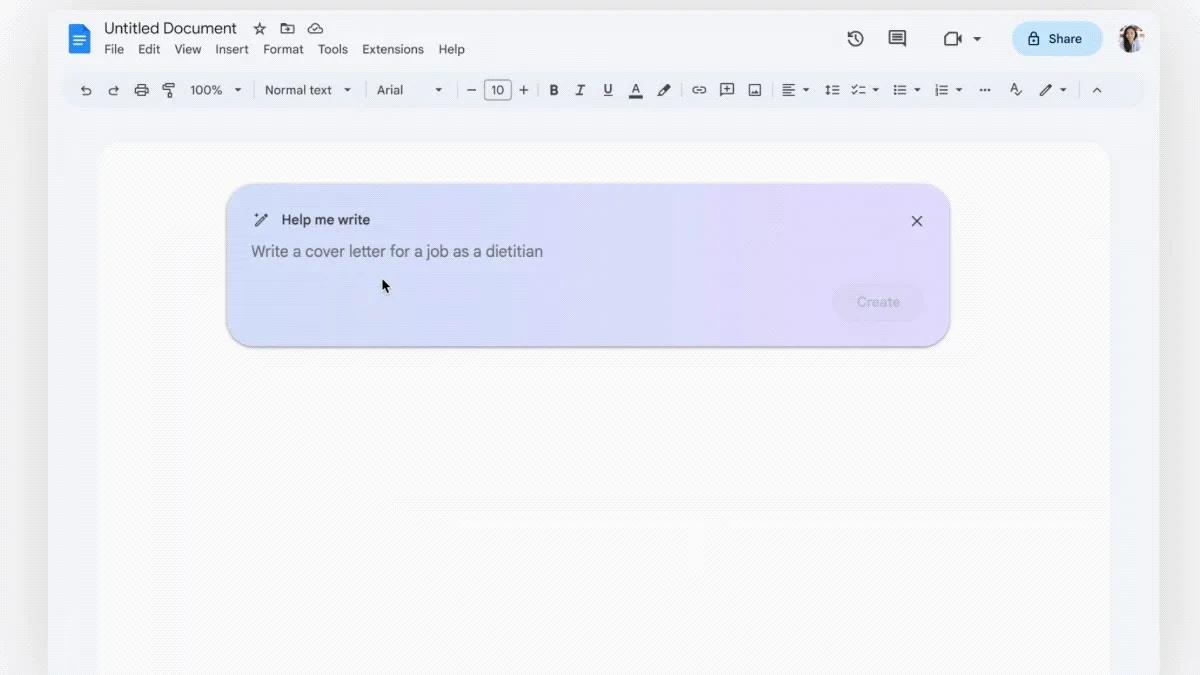Screen dimensions: 1200x675
Task: Select the Paint format tool
Action: pyautogui.click(x=169, y=90)
